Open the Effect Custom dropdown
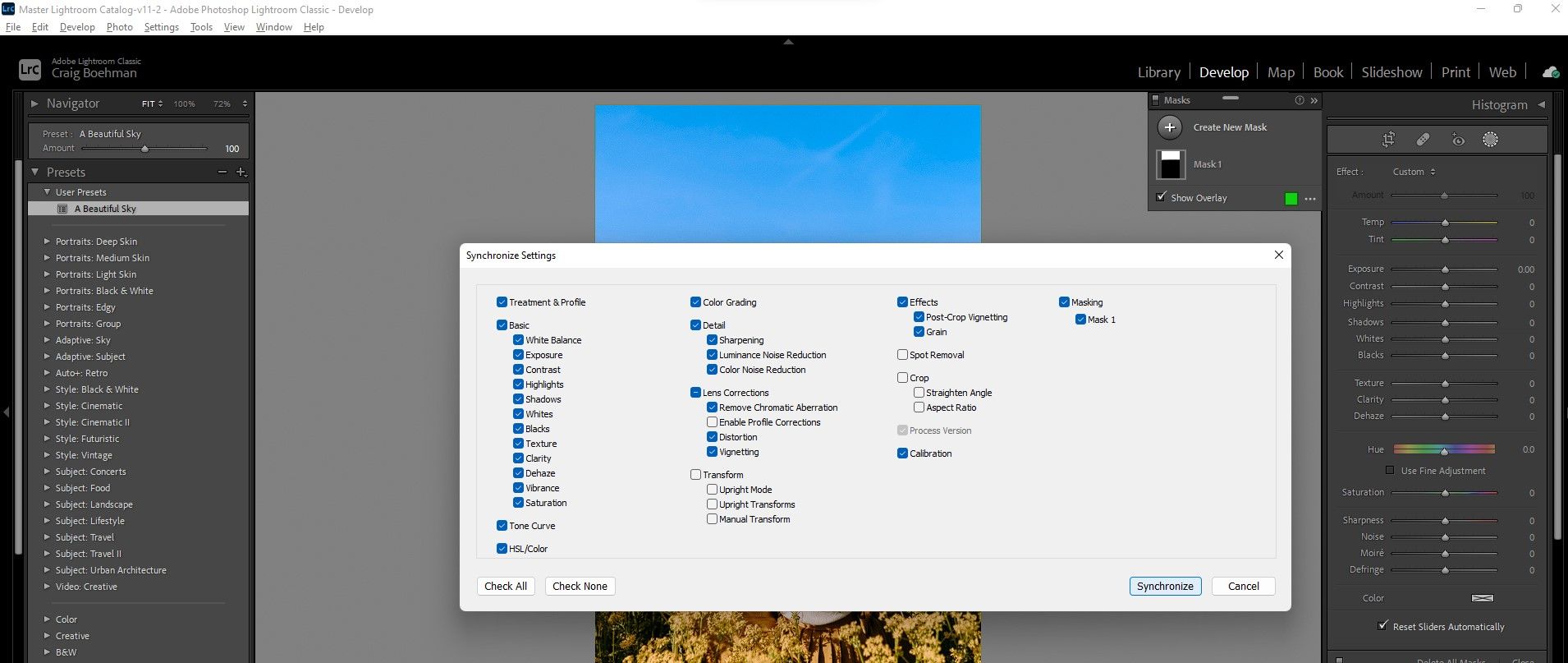The image size is (1568, 663). point(1414,172)
